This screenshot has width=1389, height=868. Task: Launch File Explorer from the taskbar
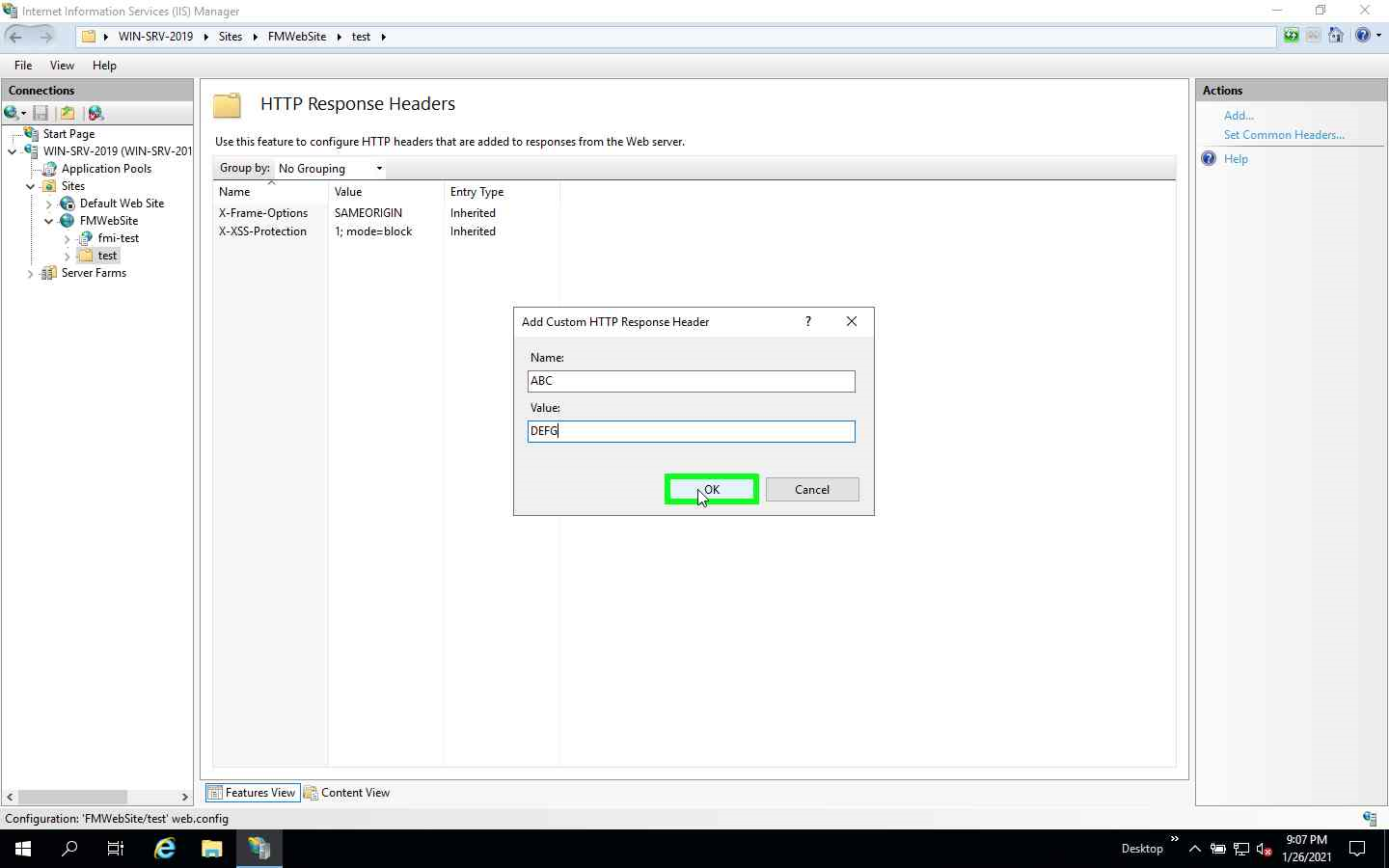211,850
